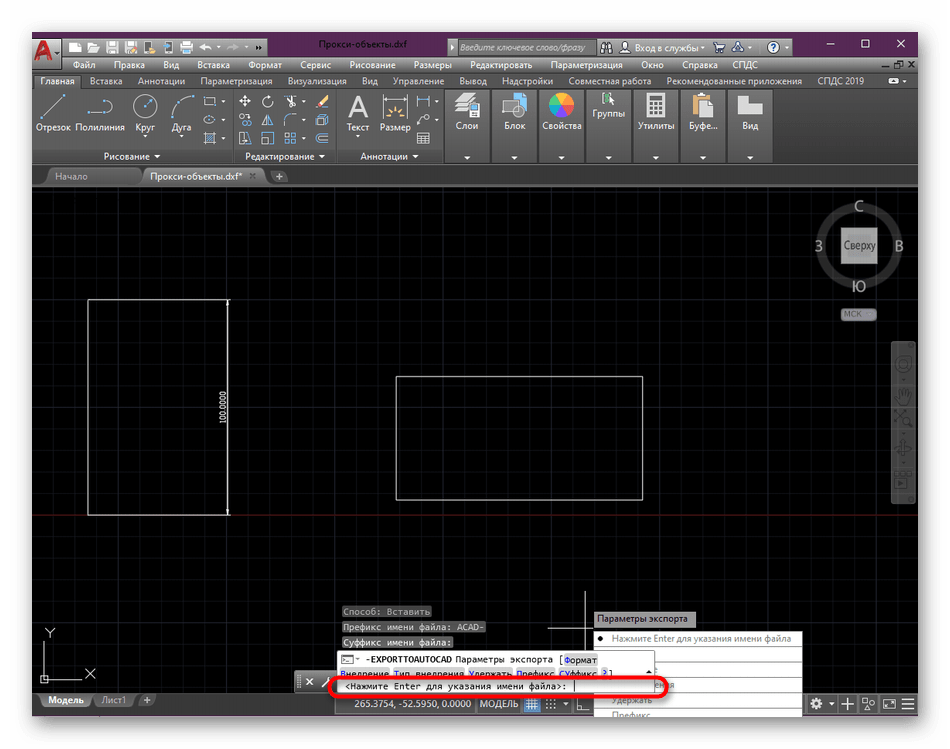Expand the Рисование panel dropdown

click(x=131, y=157)
